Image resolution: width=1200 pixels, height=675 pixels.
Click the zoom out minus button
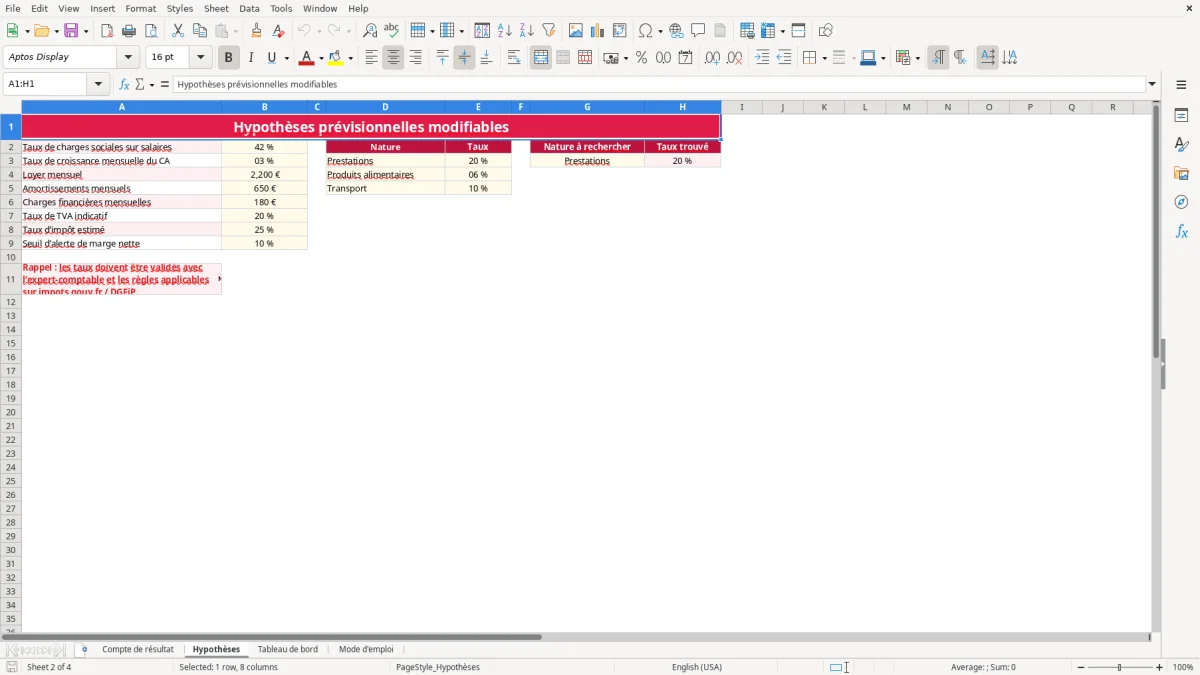tap(1081, 667)
